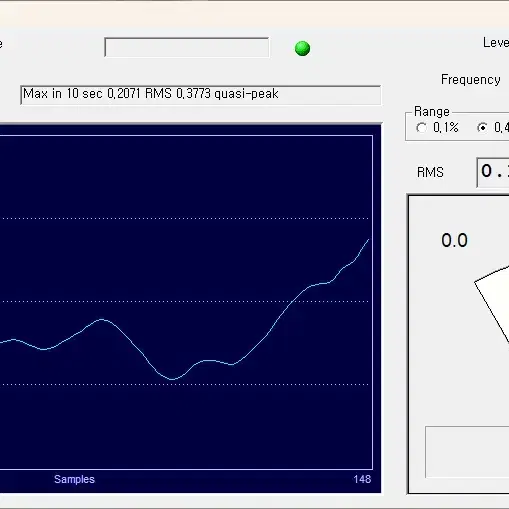Click the Frequency label
The height and width of the screenshot is (509, 509).
[x=471, y=80]
